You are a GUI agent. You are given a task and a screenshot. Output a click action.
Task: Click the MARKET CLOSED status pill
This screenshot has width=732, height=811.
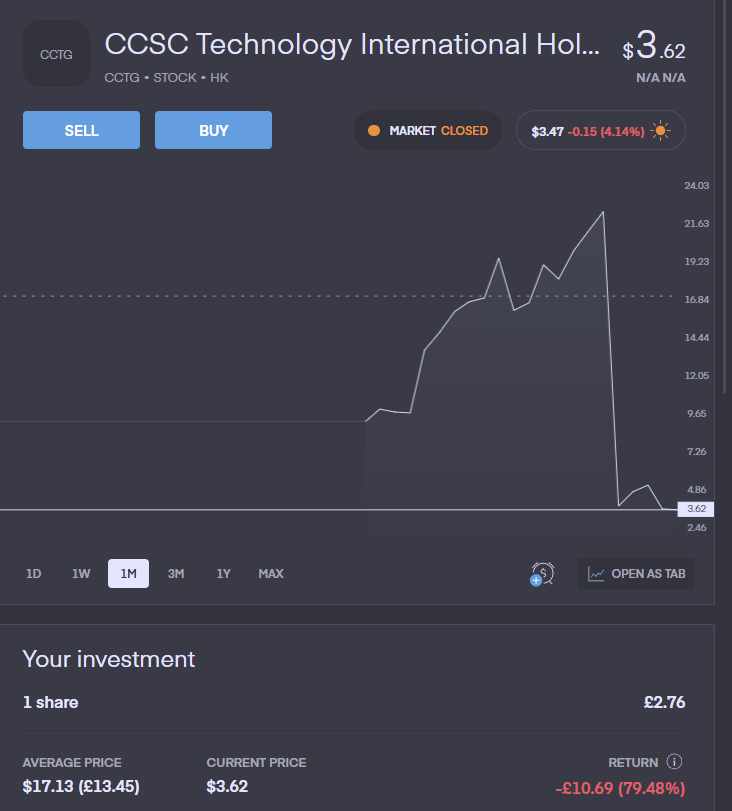click(428, 131)
